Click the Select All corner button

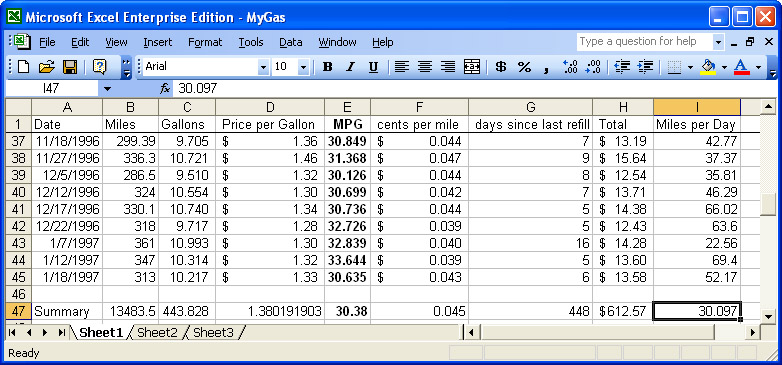(x=18, y=107)
